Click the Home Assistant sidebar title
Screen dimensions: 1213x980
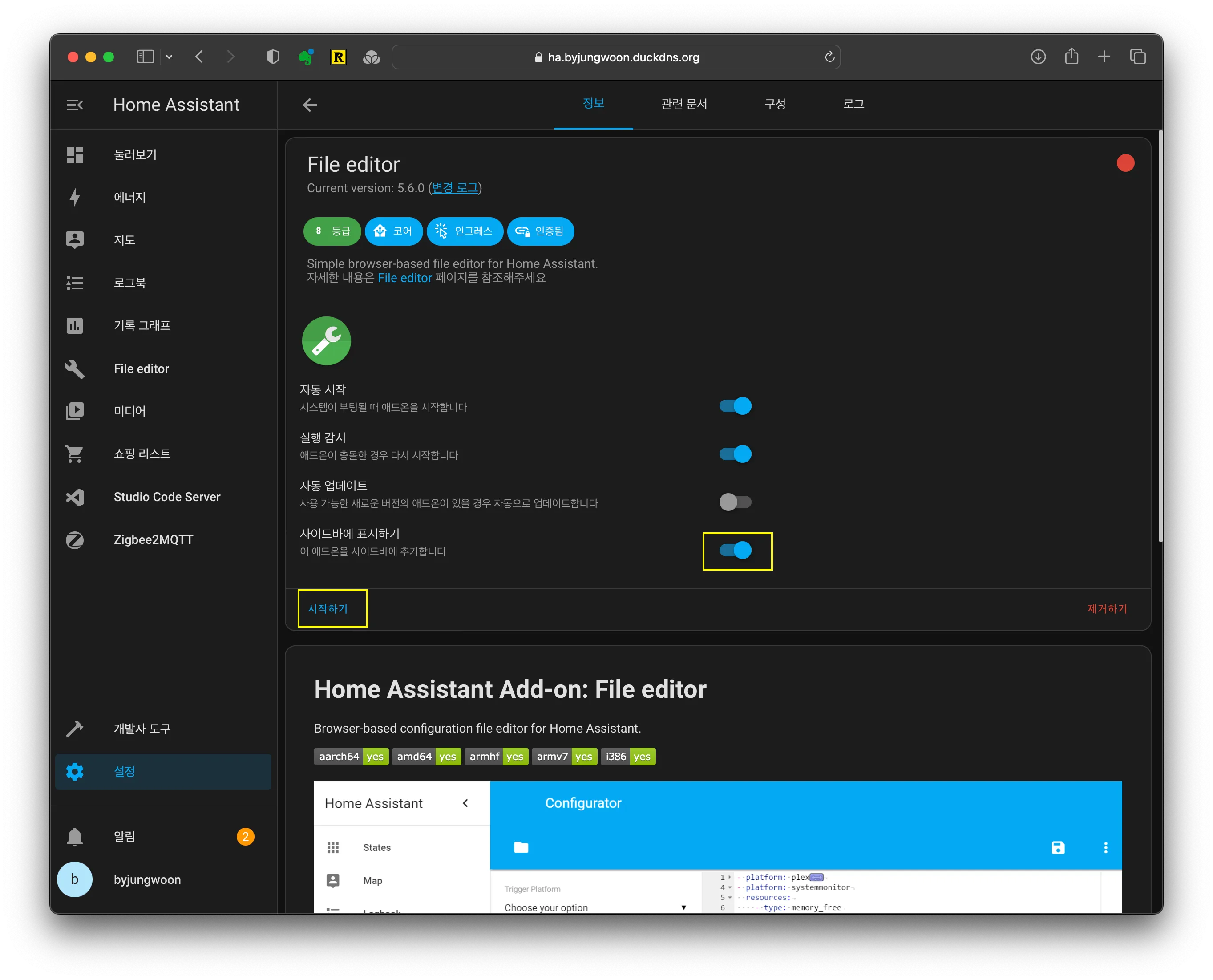(x=176, y=105)
